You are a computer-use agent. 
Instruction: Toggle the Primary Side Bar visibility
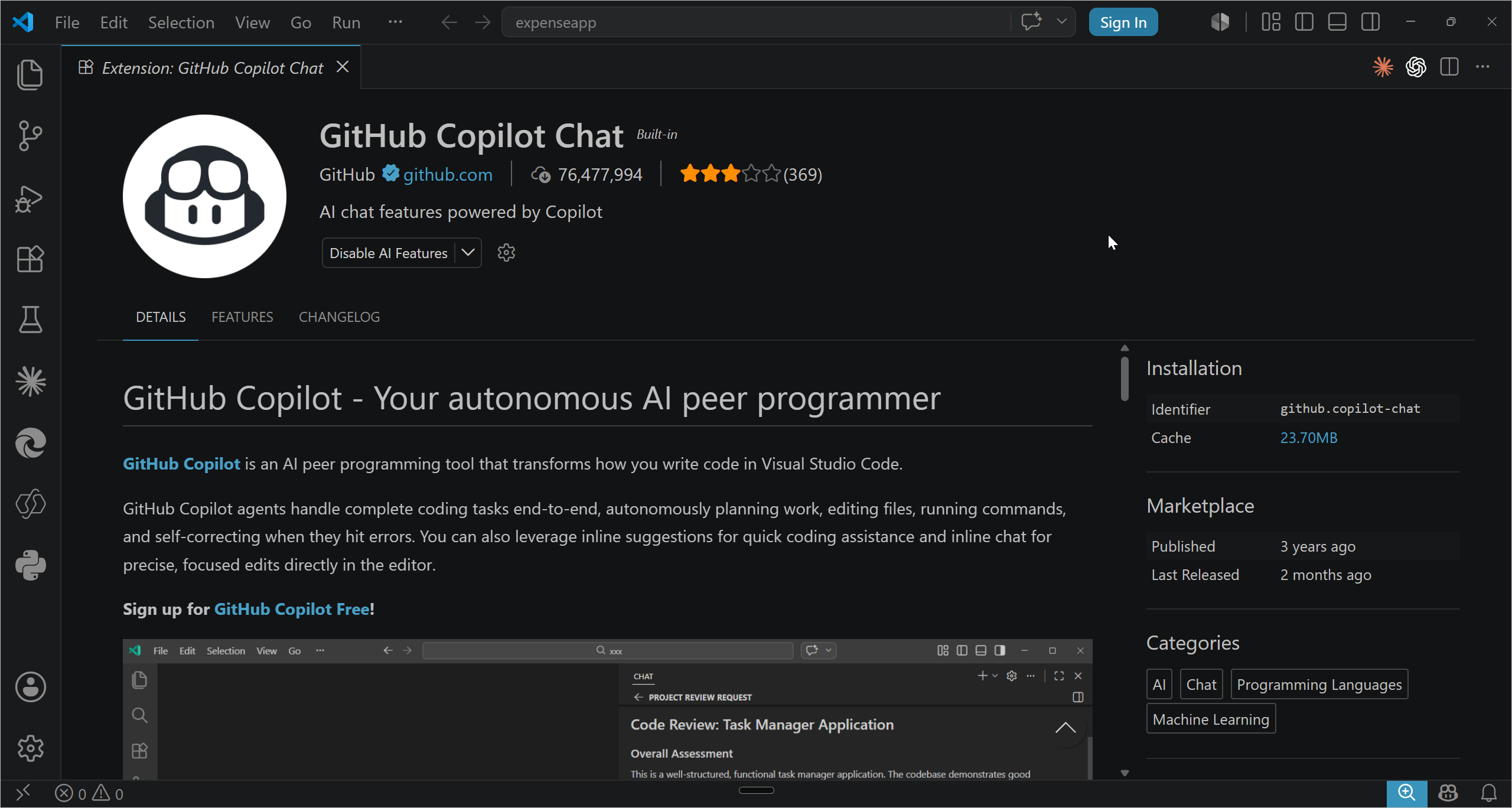tap(1304, 22)
